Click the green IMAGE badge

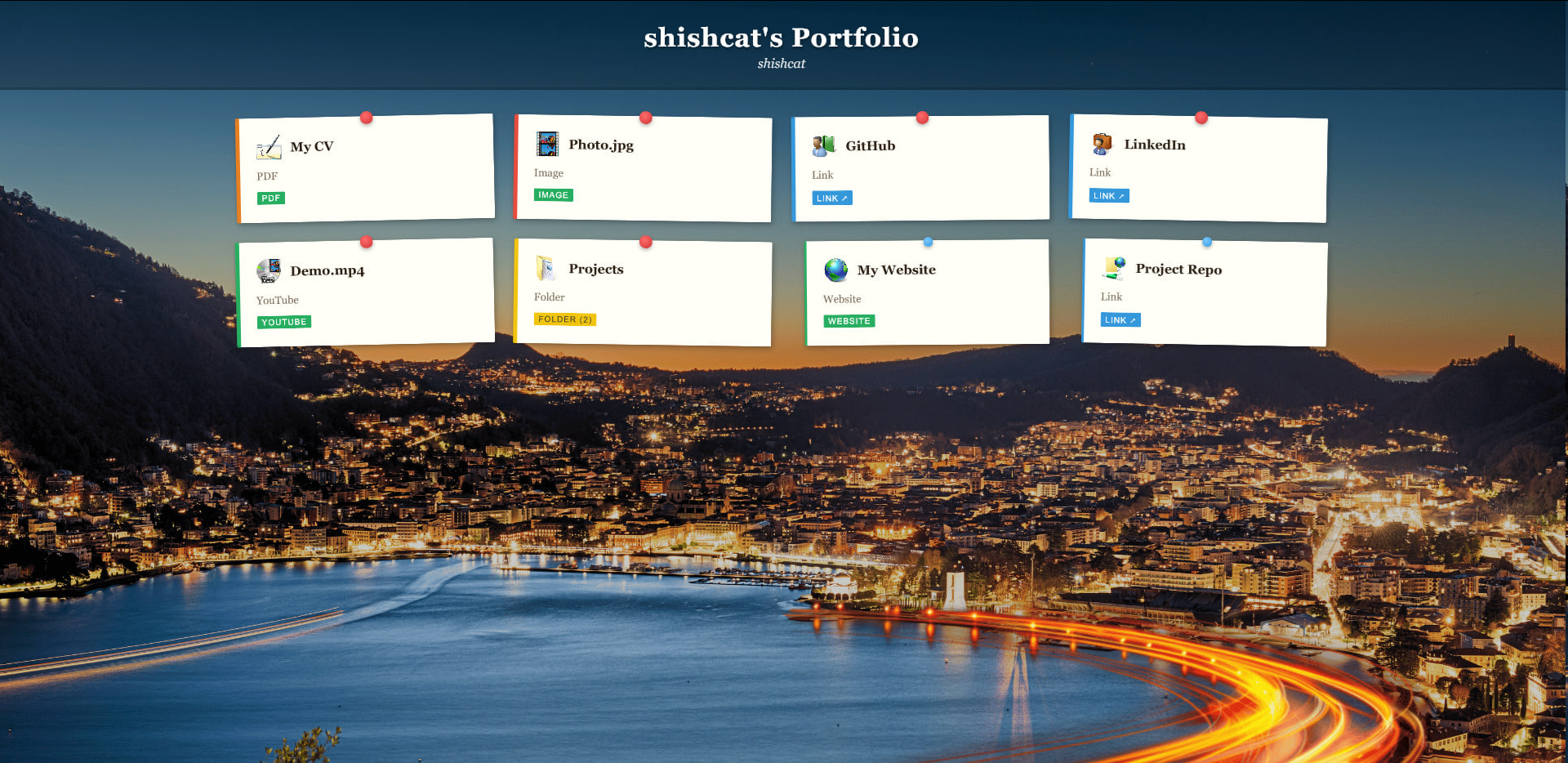[x=553, y=195]
